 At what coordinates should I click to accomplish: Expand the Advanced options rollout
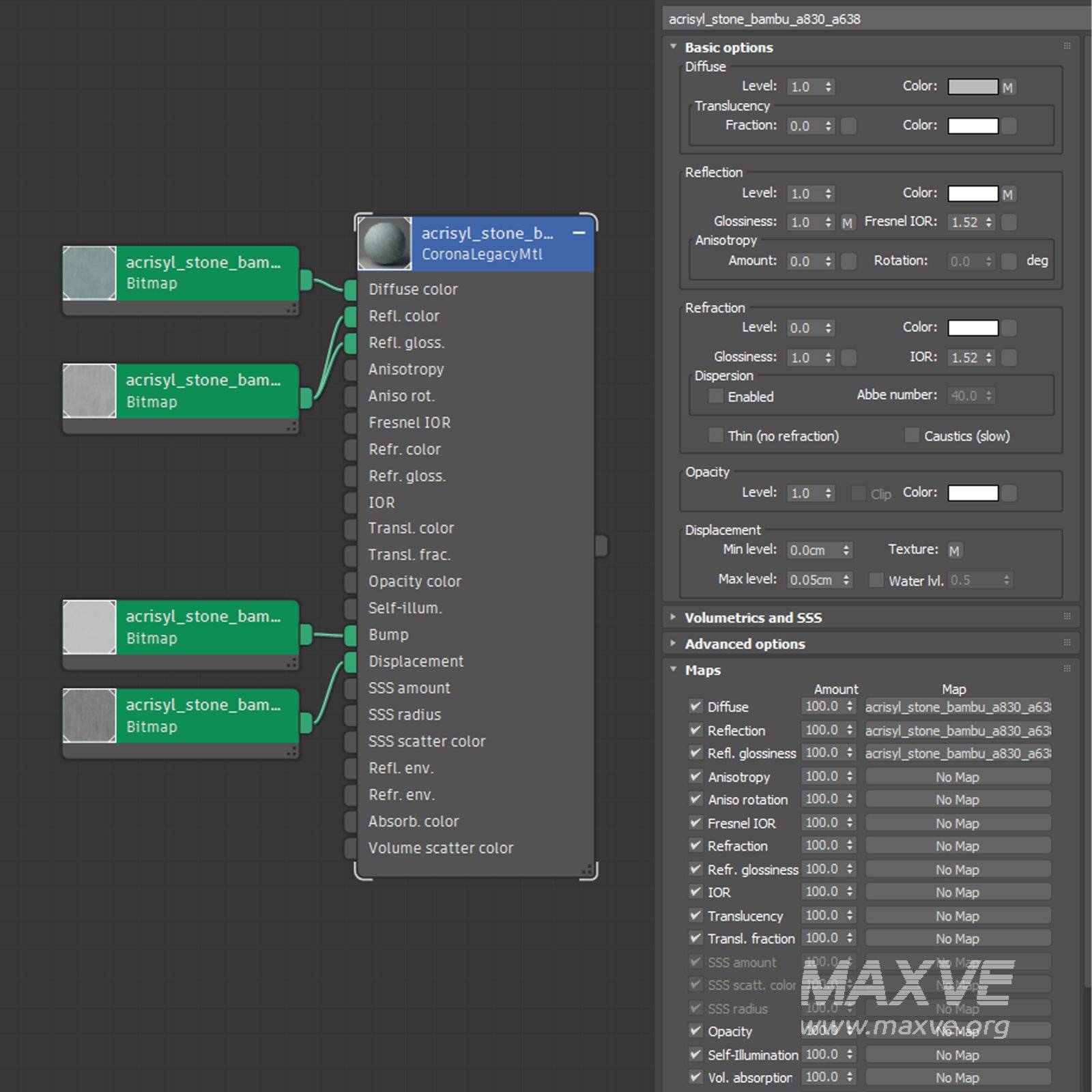click(x=745, y=644)
